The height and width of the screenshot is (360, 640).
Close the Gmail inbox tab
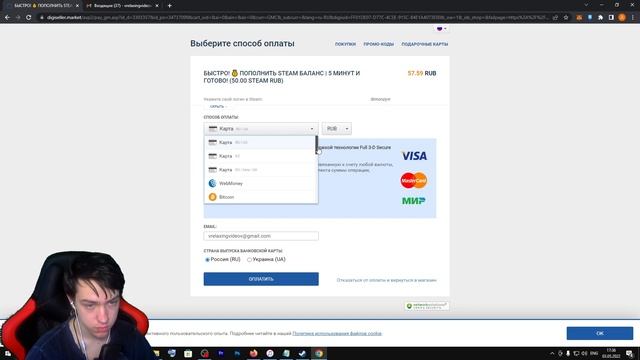click(157, 6)
